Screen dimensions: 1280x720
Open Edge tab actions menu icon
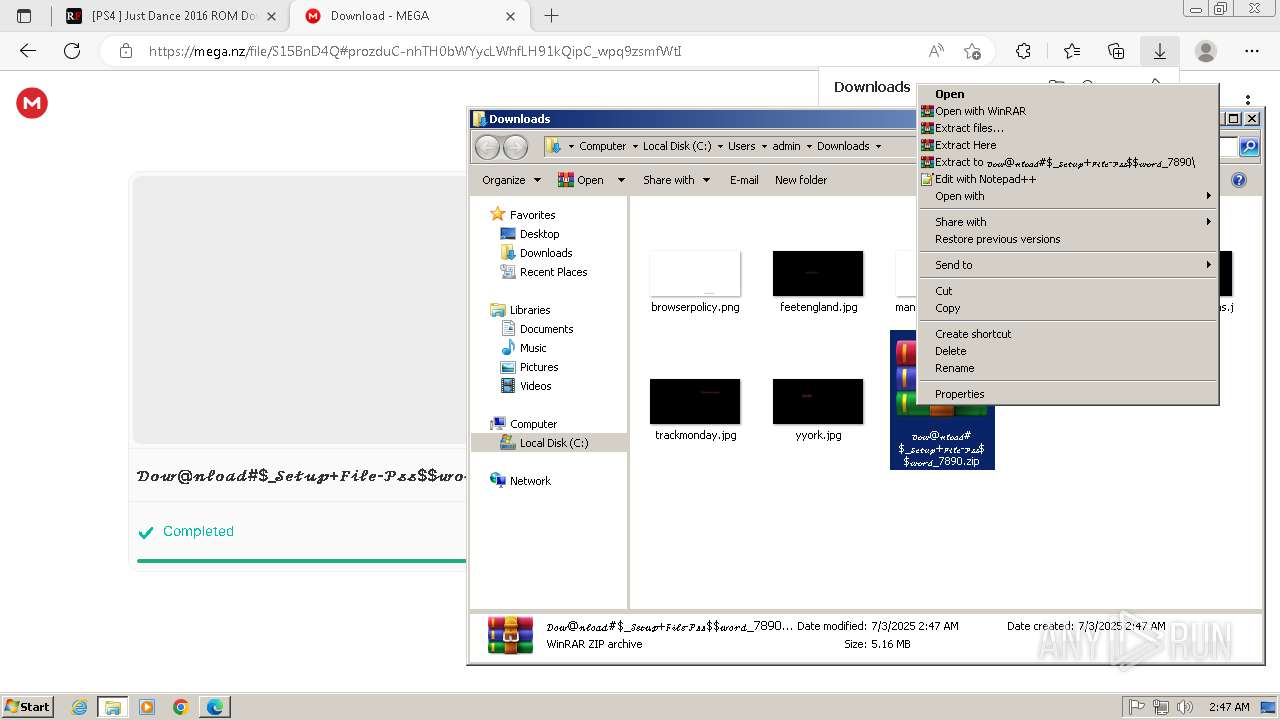(x=24, y=16)
